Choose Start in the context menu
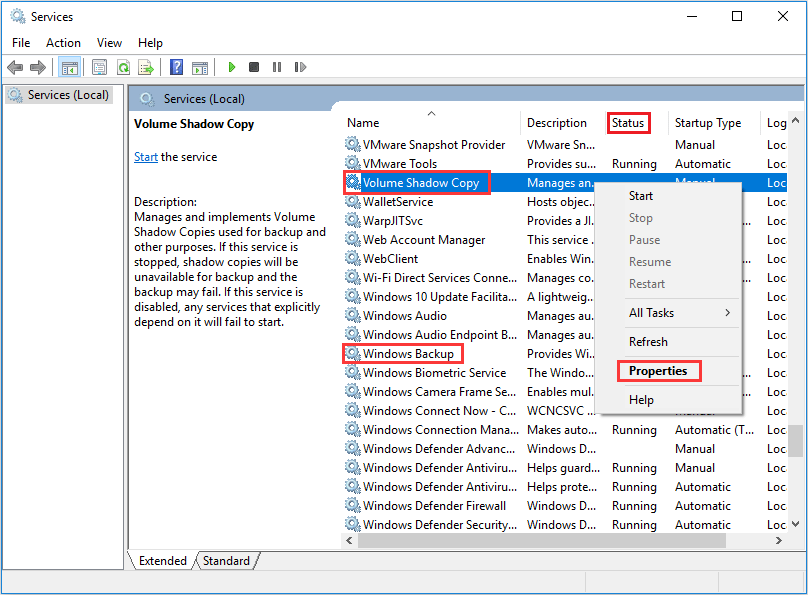 [x=641, y=196]
